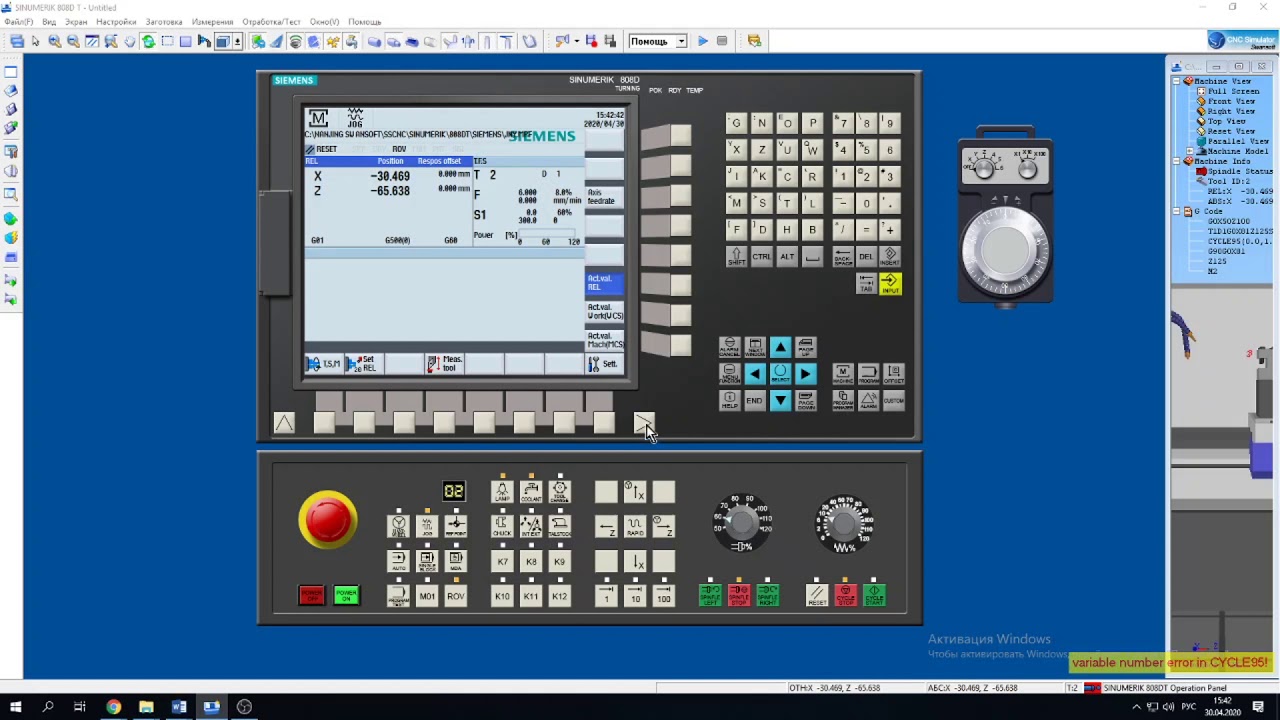The width and height of the screenshot is (1280, 720).
Task: Click the blue cursor up arrow key
Action: [x=780, y=347]
